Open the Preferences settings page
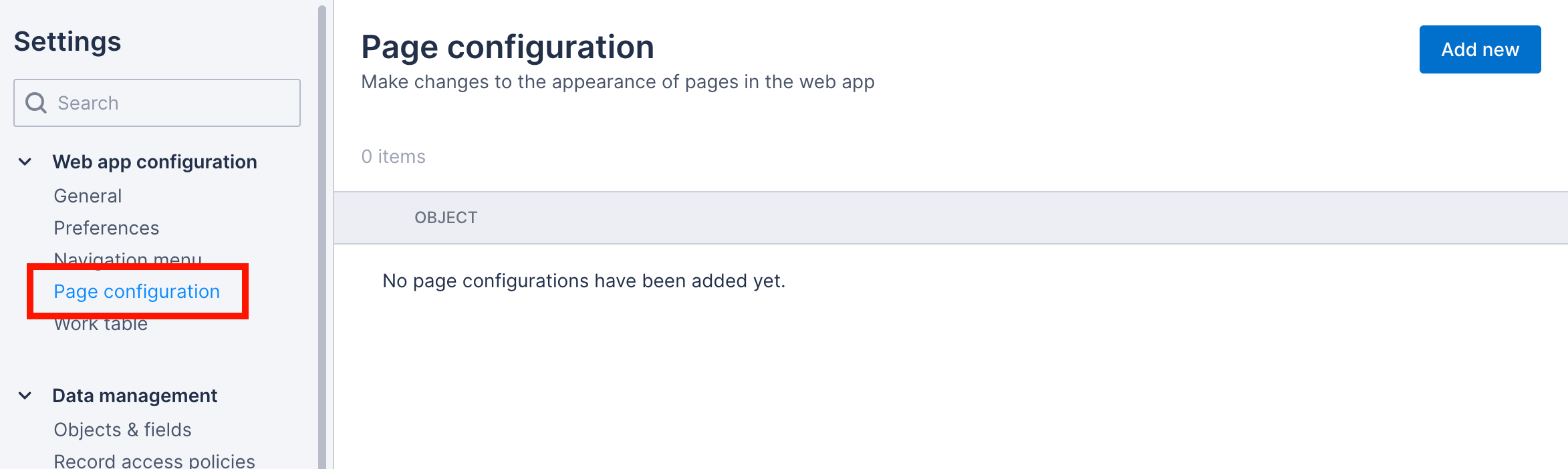The width and height of the screenshot is (1568, 469). (x=106, y=227)
